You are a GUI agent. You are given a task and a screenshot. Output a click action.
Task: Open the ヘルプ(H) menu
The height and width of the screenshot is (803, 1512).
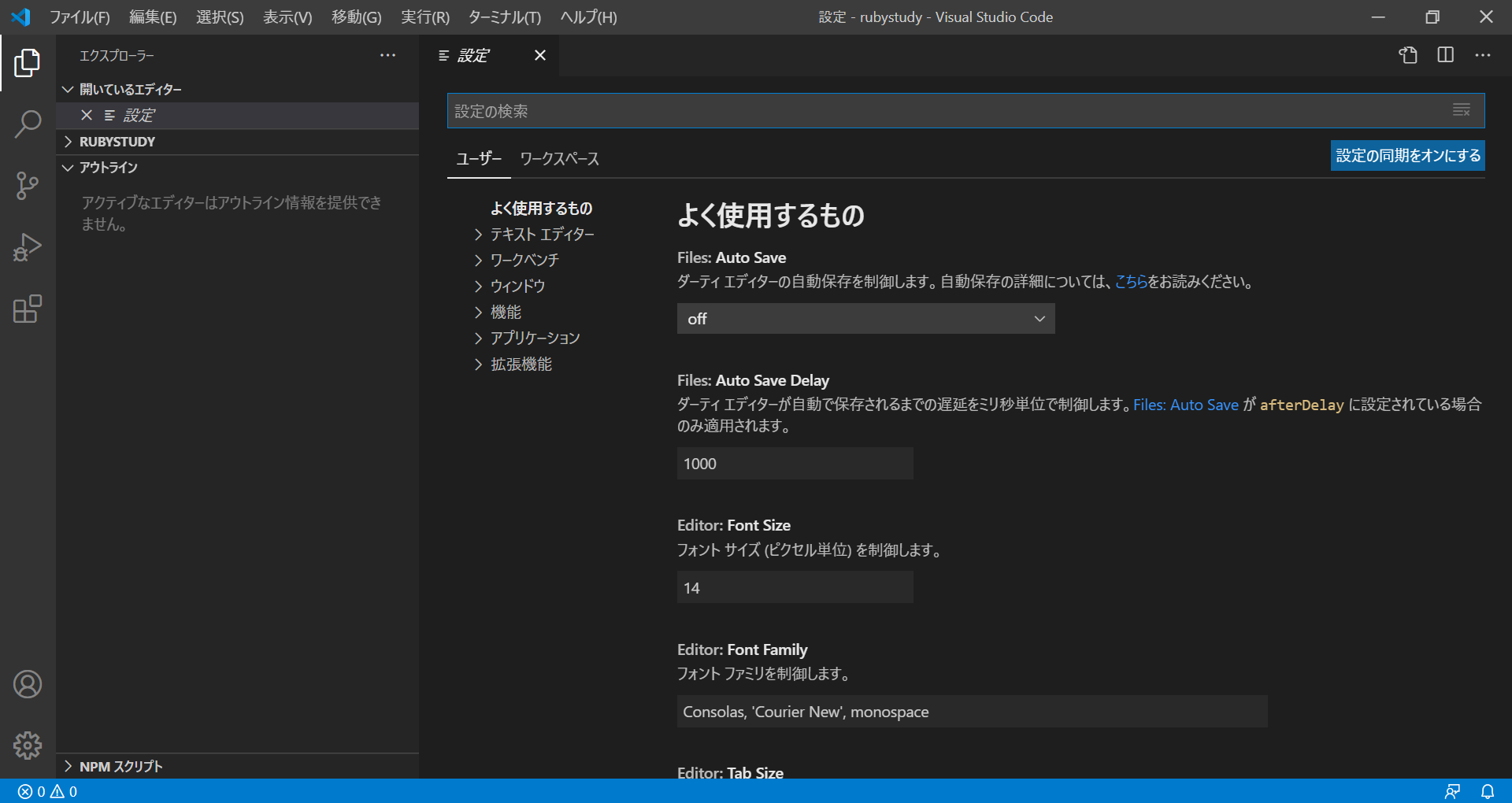pyautogui.click(x=588, y=17)
